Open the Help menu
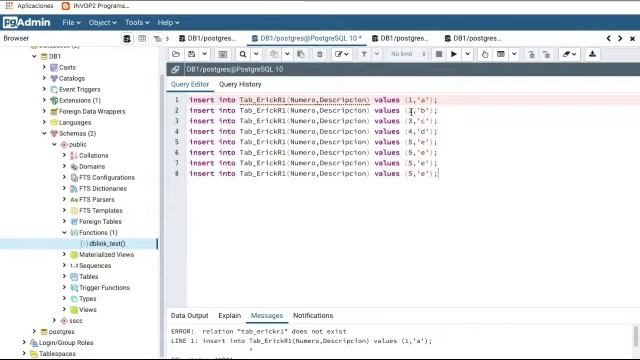 pos(168,22)
